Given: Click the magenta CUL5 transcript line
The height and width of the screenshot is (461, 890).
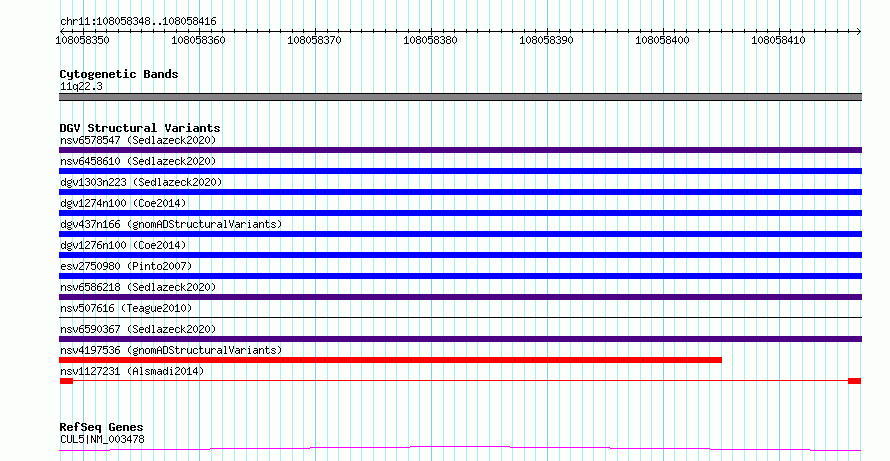Looking at the screenshot, I should pyautogui.click(x=460, y=449).
